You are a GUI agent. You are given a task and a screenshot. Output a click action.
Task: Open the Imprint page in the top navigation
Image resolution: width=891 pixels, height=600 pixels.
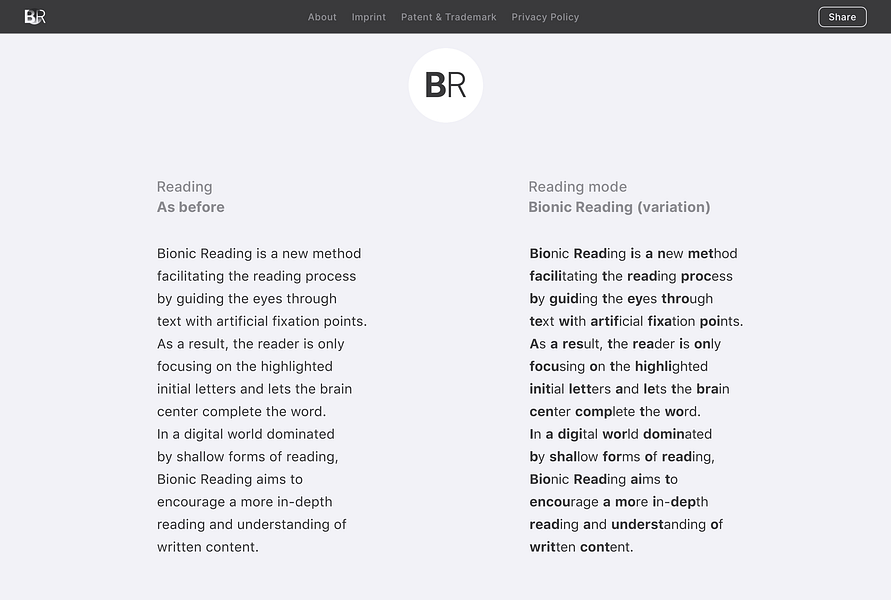tap(368, 17)
